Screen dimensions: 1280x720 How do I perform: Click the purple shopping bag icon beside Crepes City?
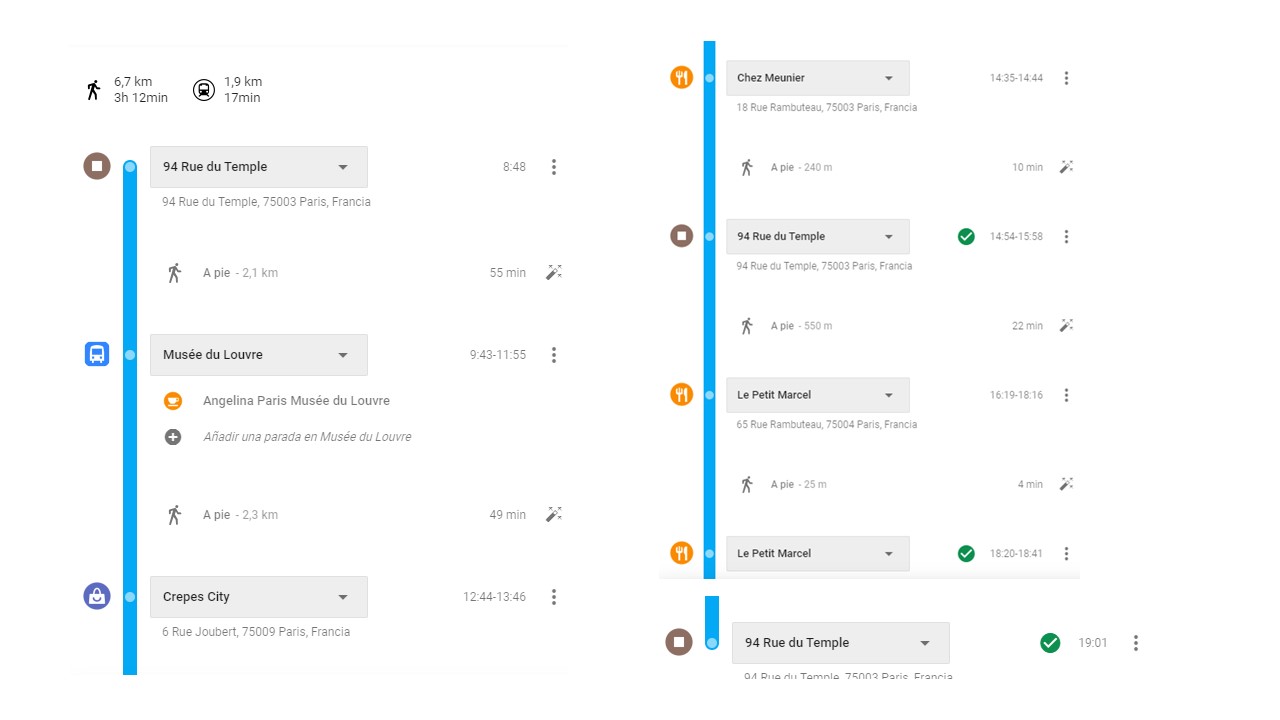[97, 596]
